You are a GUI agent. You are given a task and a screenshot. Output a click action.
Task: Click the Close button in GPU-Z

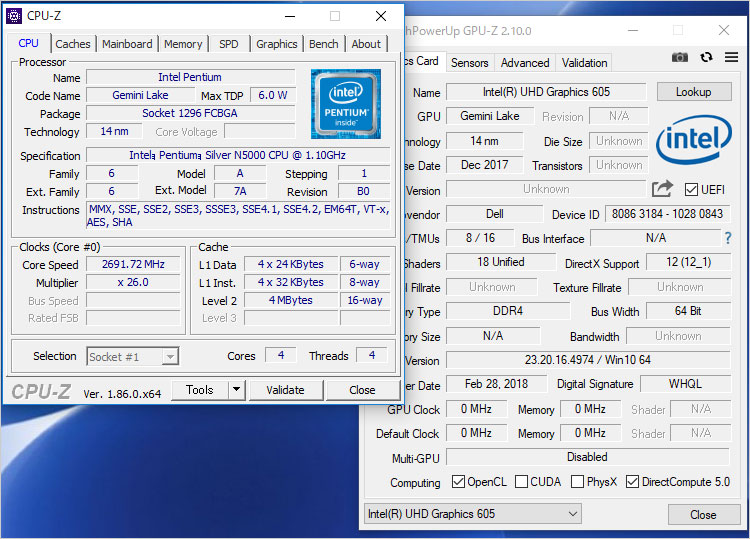point(703,515)
